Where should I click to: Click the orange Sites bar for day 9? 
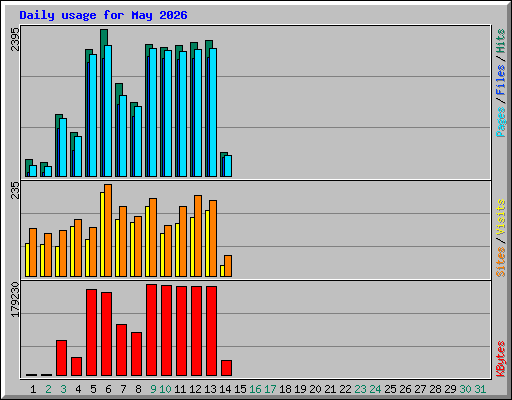tap(153, 237)
